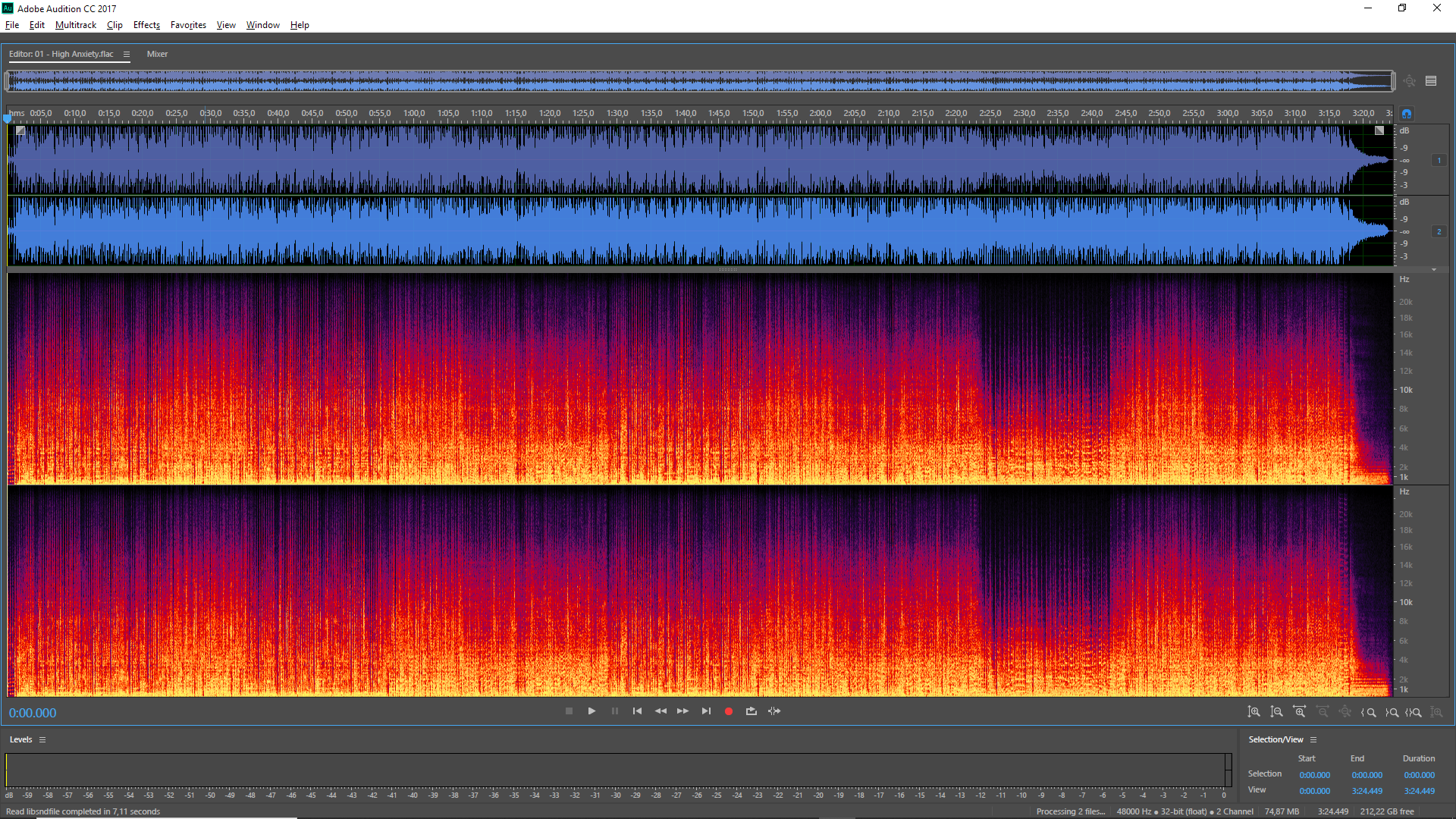Screen dimensions: 1456x819
Task: Click the Fast Forward button
Action: coord(682,711)
